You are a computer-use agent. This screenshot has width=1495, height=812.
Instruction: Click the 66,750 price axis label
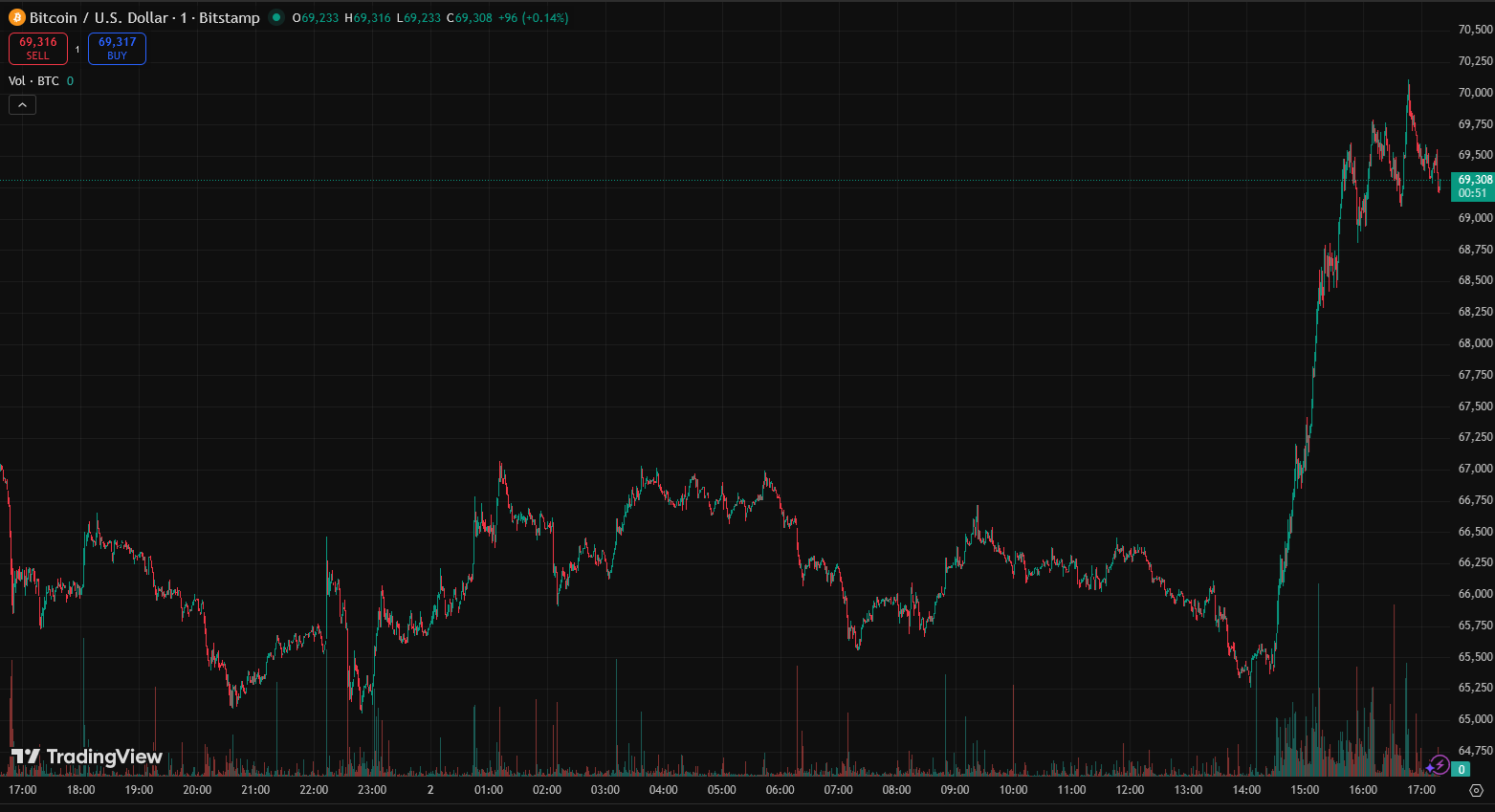point(1475,500)
